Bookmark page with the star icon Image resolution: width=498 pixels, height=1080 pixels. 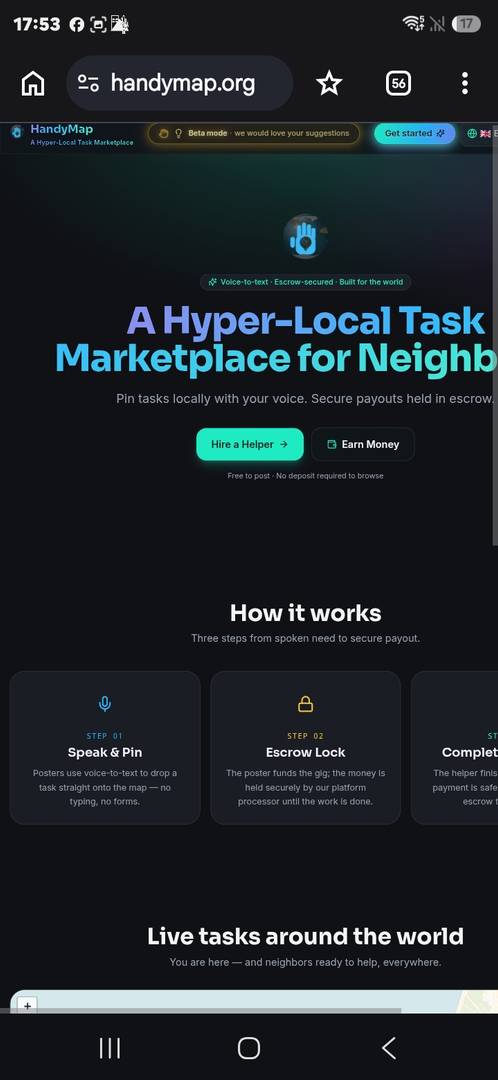[x=329, y=84]
